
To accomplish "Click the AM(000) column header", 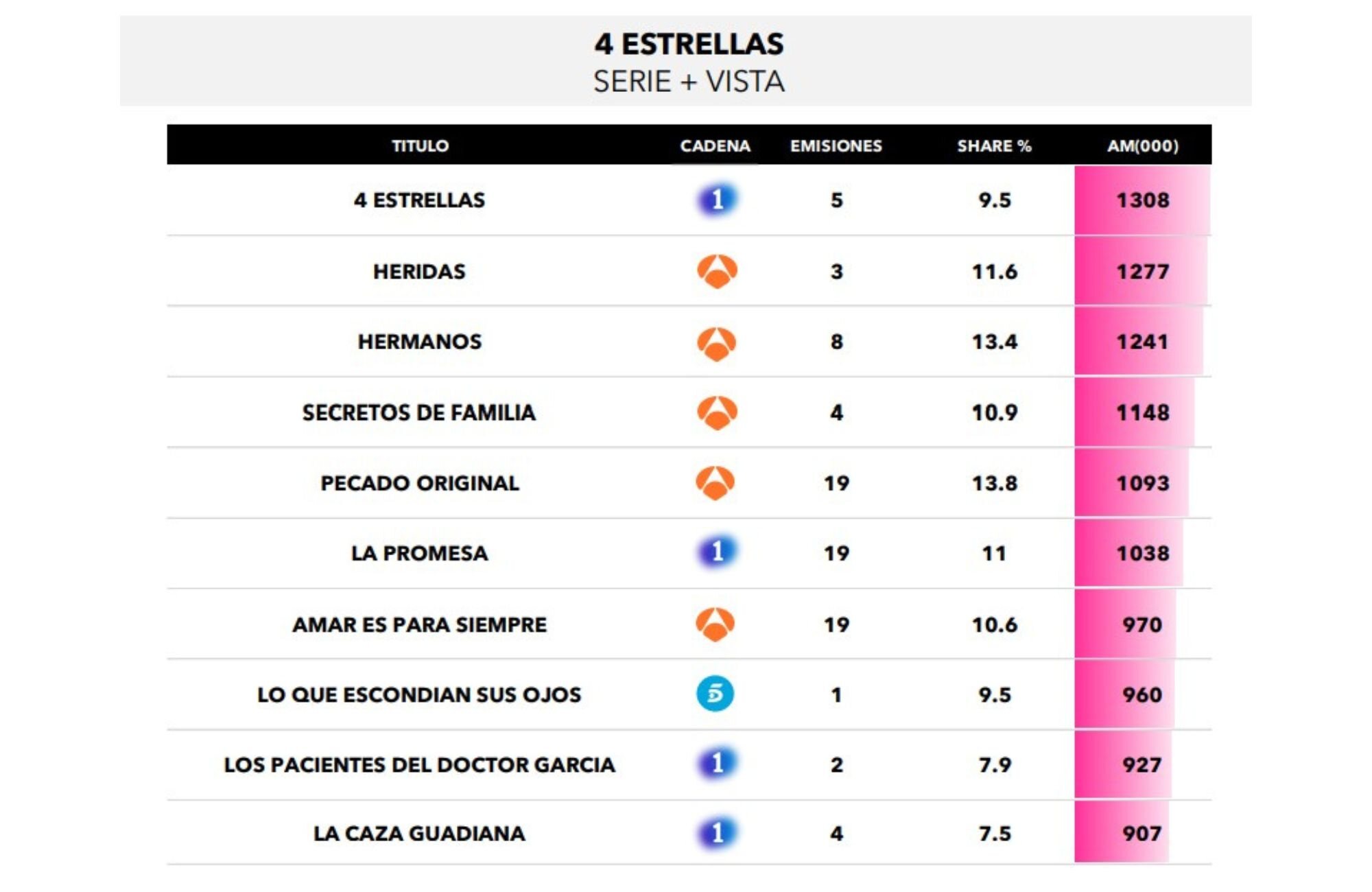I will [1142, 145].
